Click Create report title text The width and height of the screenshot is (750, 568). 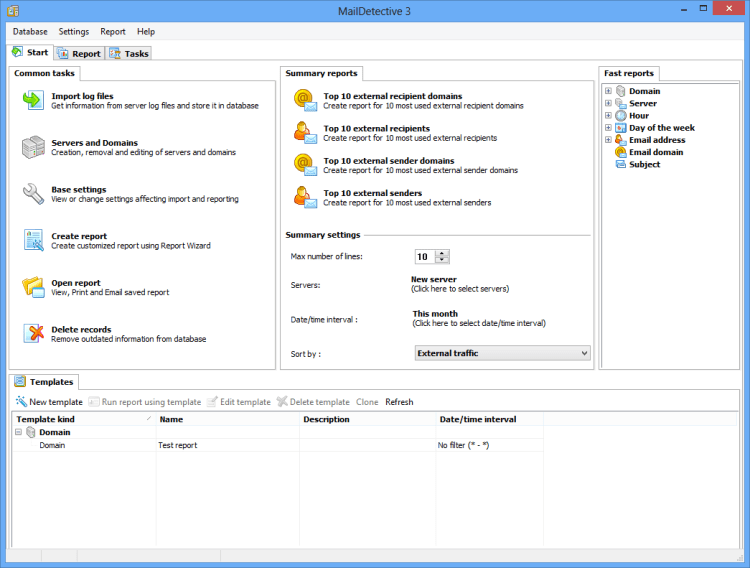coord(79,236)
